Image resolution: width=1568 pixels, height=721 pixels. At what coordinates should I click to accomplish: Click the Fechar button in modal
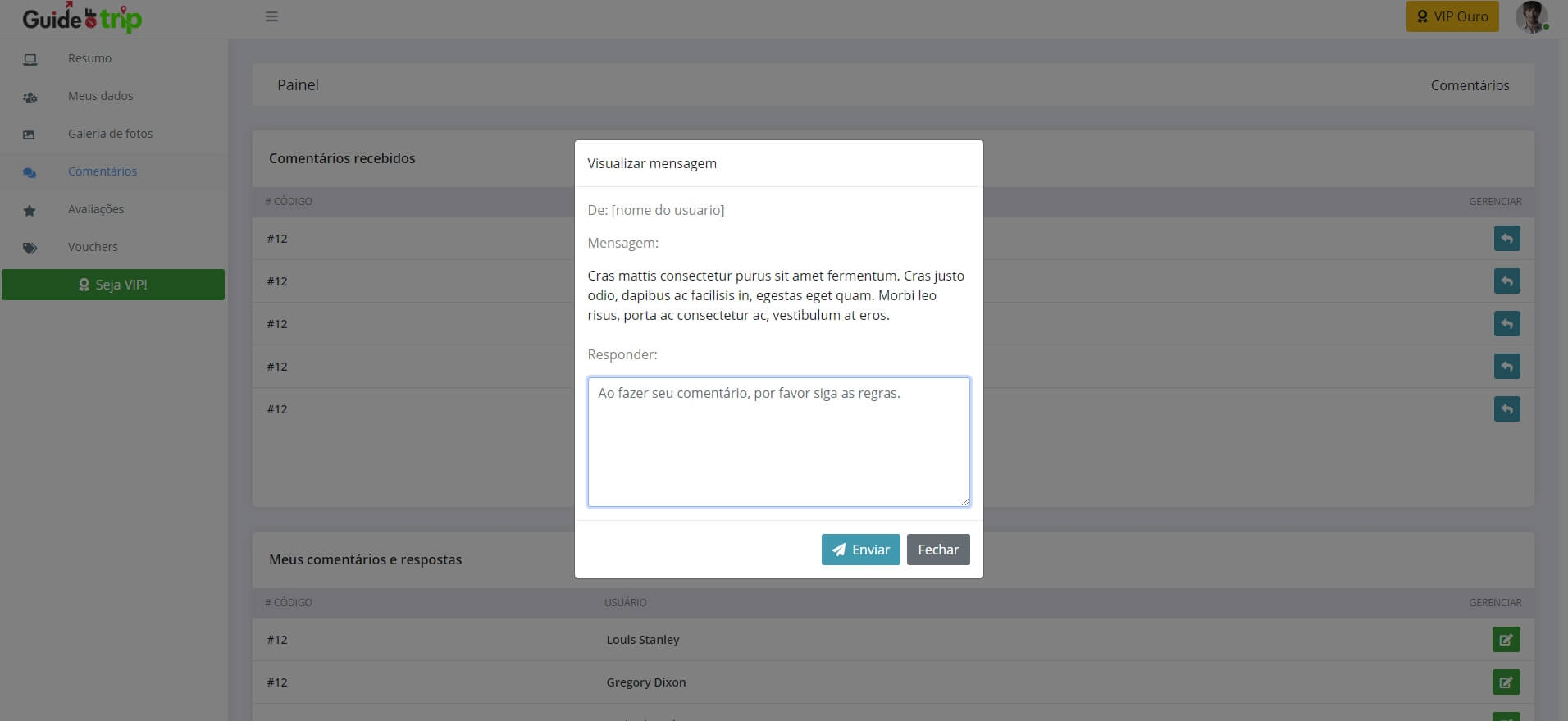coord(938,550)
